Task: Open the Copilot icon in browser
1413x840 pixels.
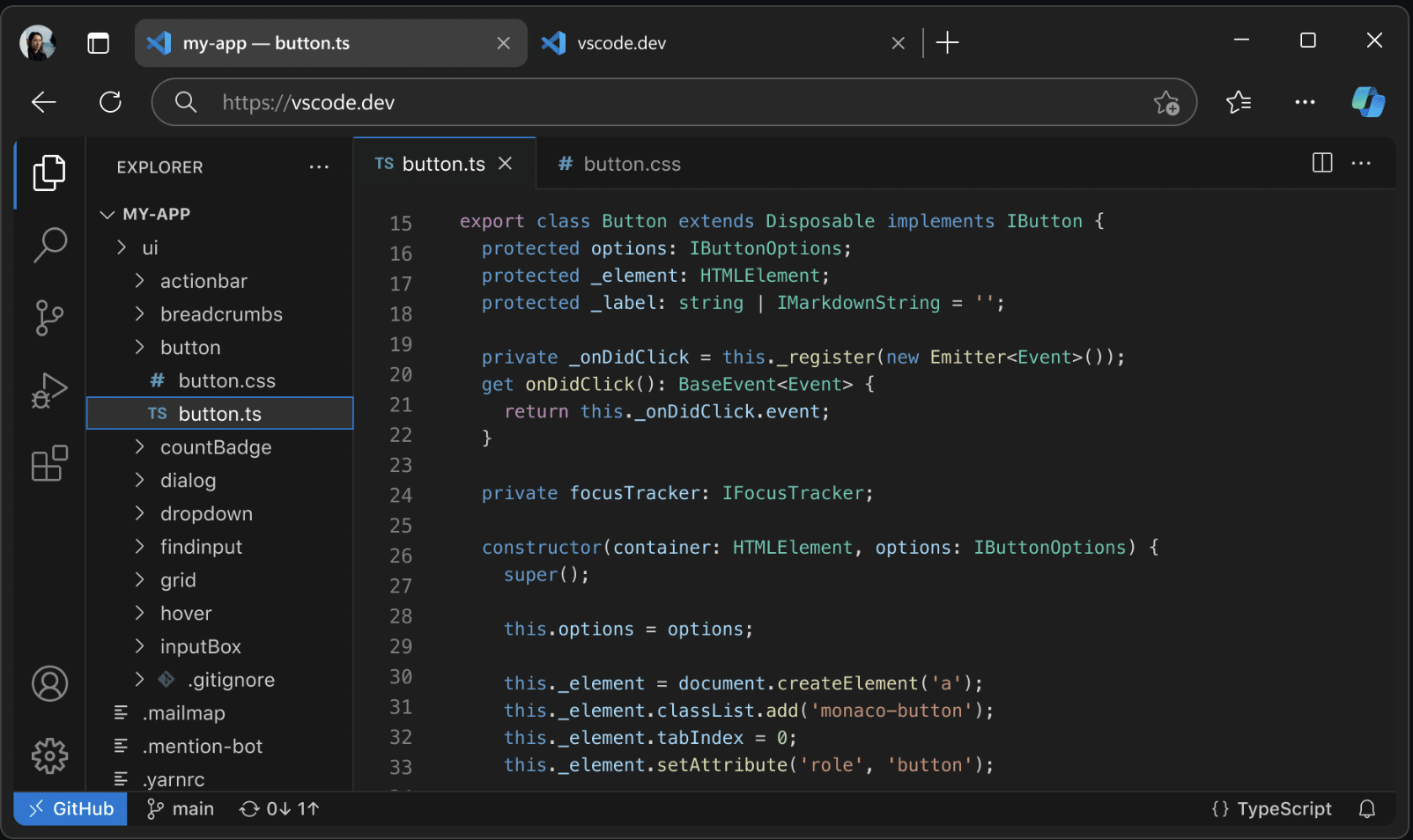Action: coord(1368,102)
